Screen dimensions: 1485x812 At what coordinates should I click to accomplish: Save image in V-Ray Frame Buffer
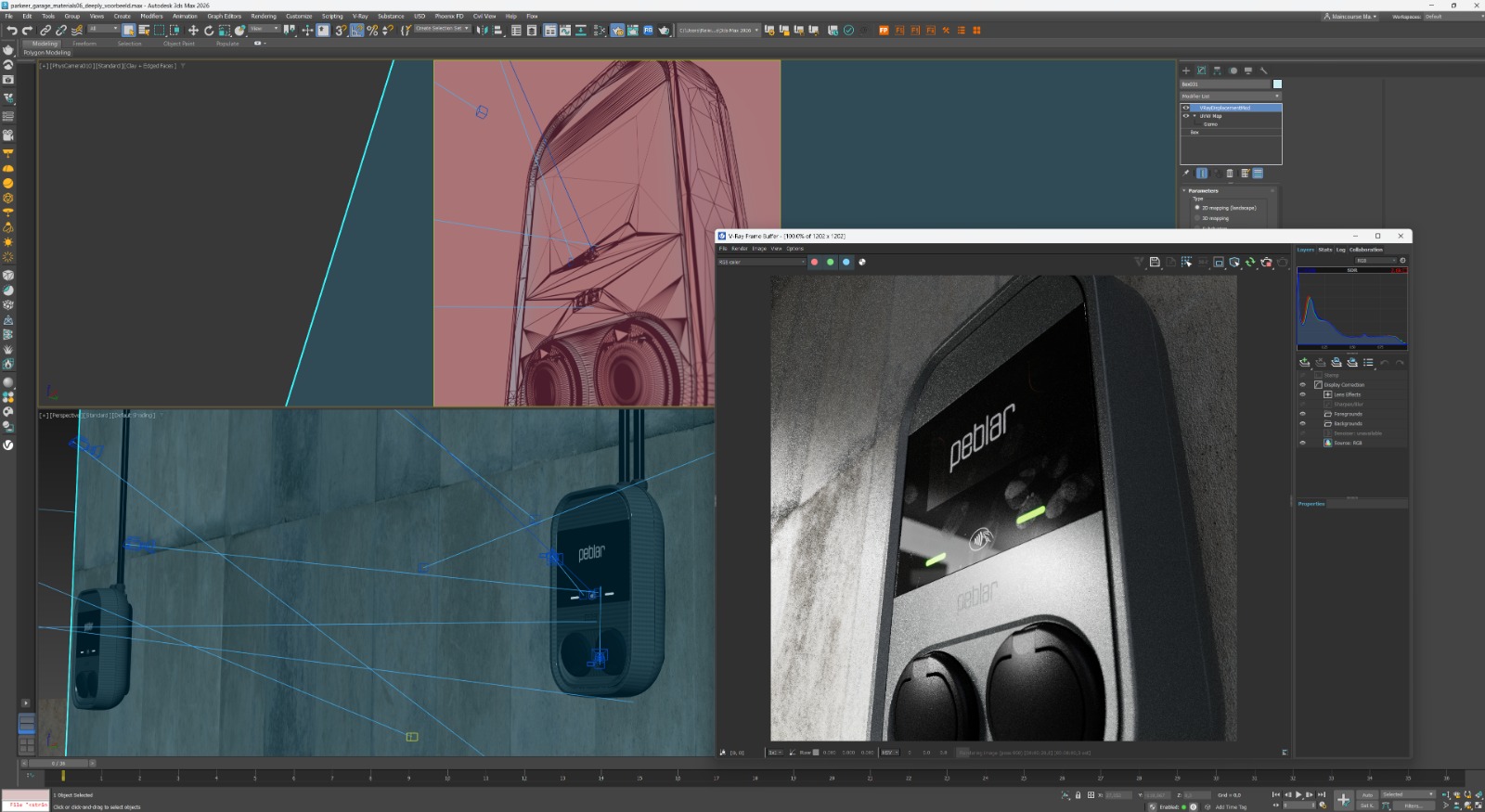(1155, 263)
